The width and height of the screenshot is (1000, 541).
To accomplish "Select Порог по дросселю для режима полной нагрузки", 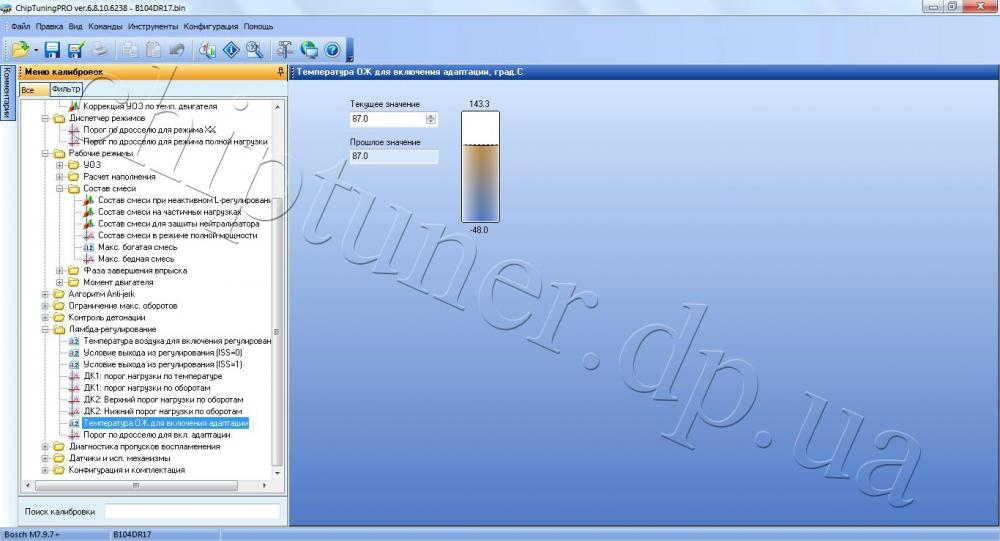I will coord(175,142).
